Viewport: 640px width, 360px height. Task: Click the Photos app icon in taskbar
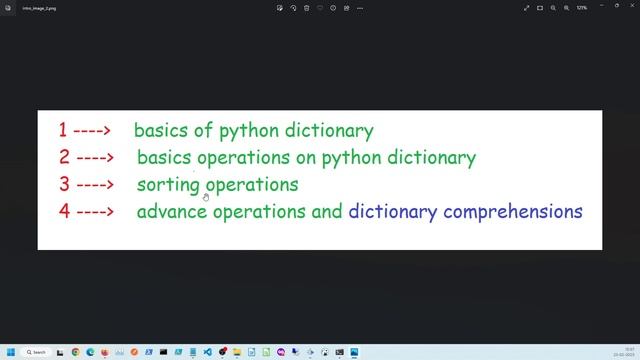click(x=354, y=352)
